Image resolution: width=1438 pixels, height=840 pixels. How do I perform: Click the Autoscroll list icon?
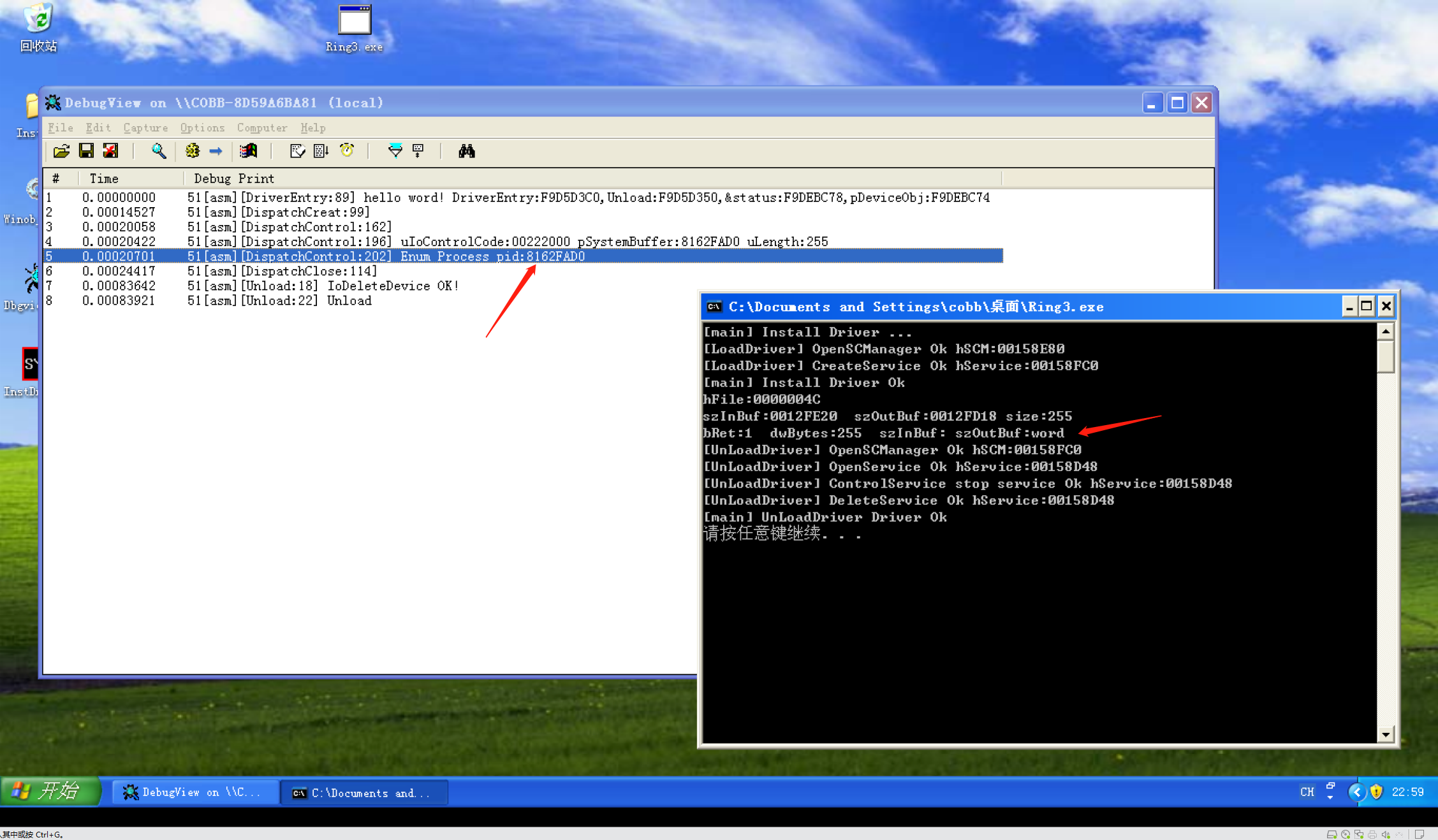pyautogui.click(x=321, y=151)
